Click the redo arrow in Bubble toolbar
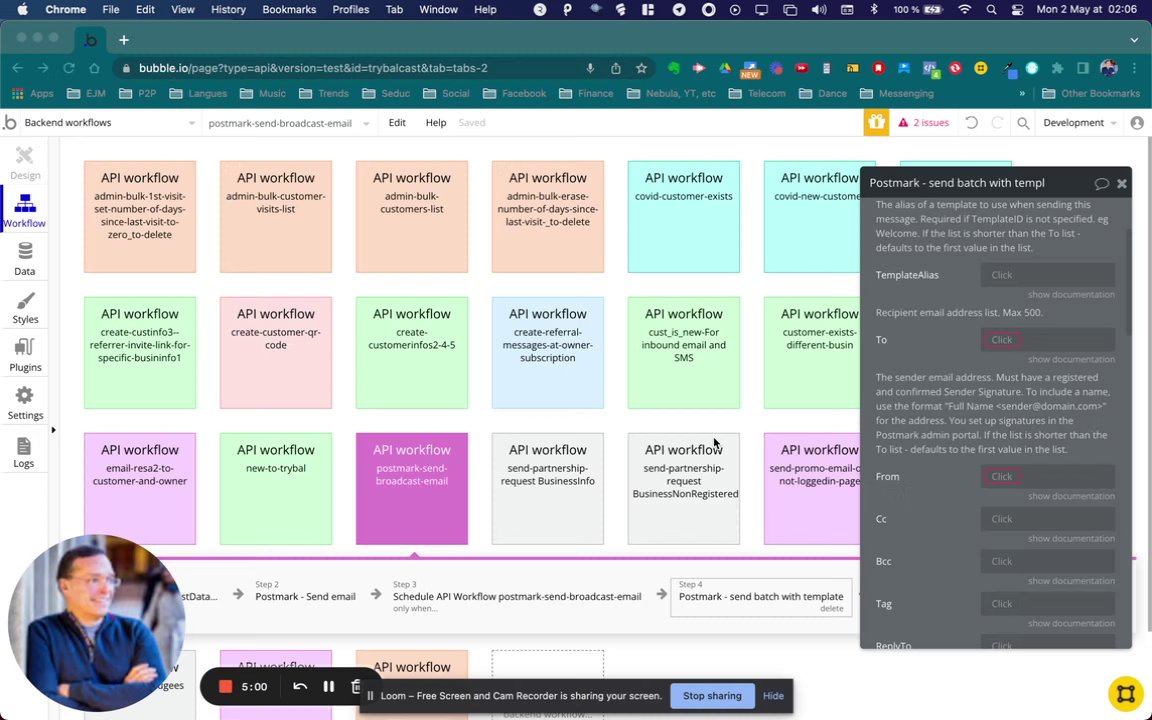 click(997, 123)
